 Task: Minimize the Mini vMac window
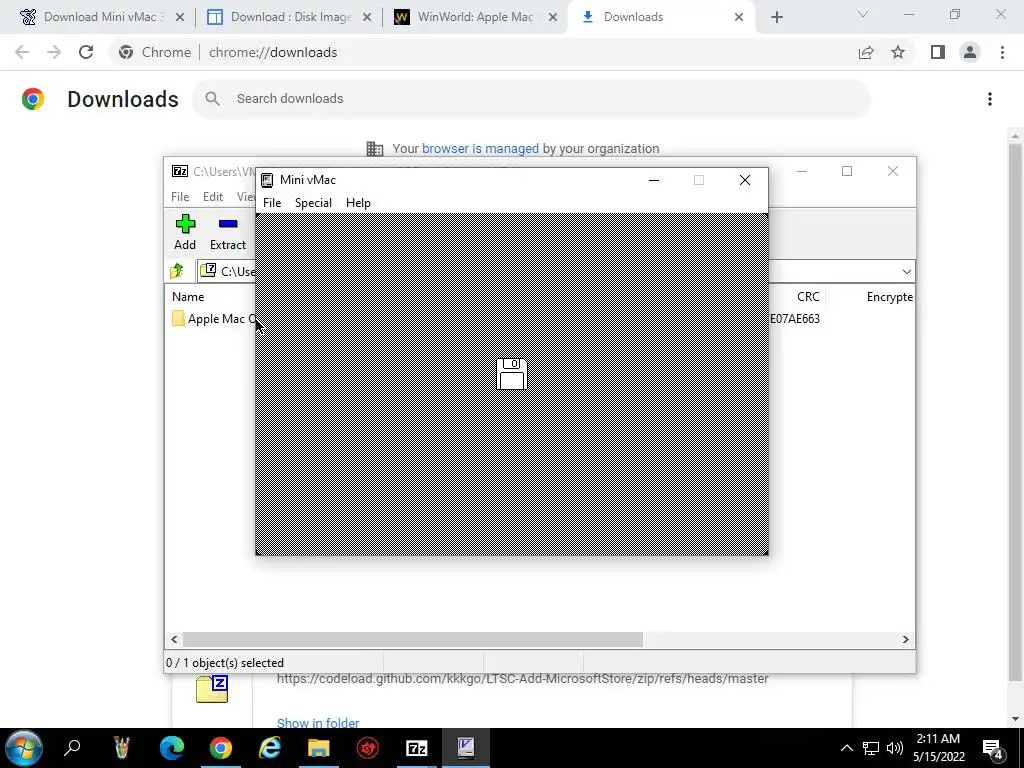654,180
